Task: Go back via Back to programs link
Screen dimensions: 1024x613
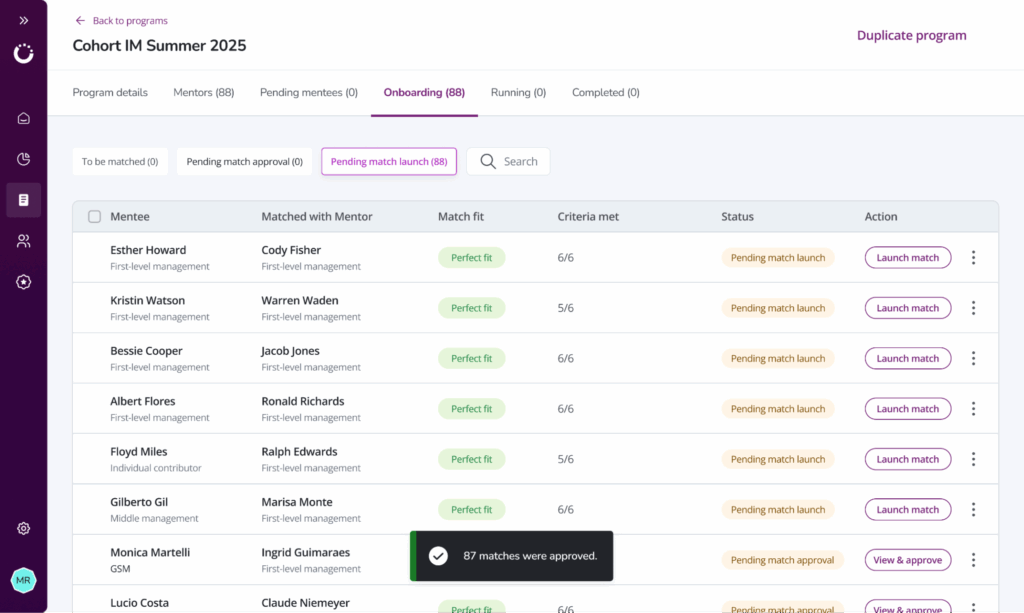Action: (x=130, y=20)
